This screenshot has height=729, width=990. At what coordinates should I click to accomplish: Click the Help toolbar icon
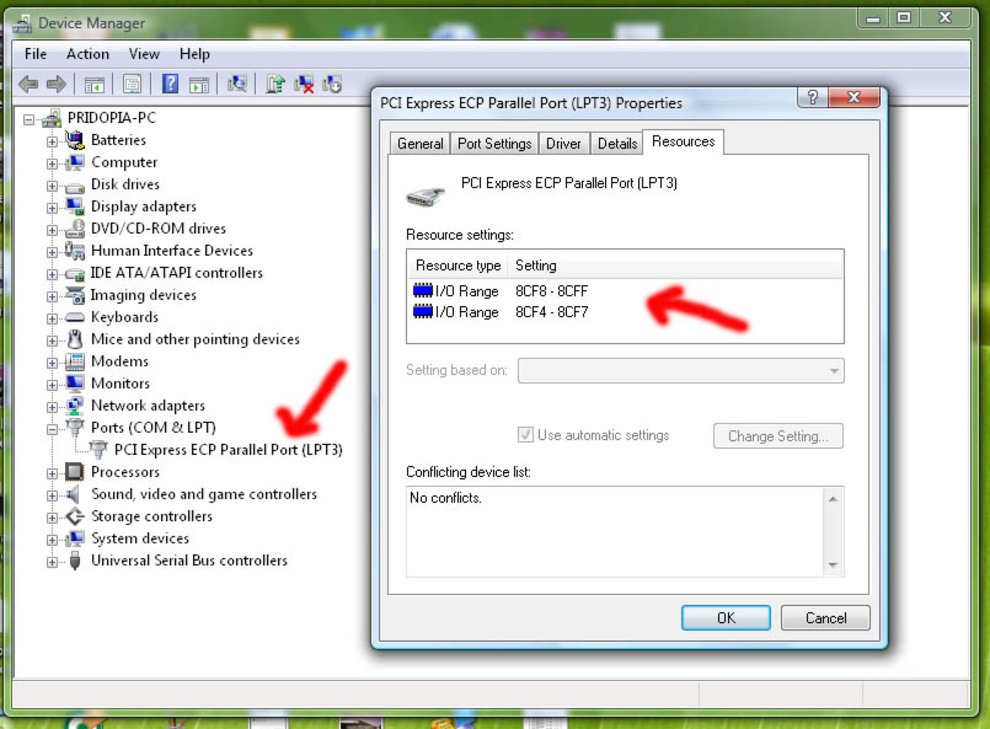click(x=170, y=84)
